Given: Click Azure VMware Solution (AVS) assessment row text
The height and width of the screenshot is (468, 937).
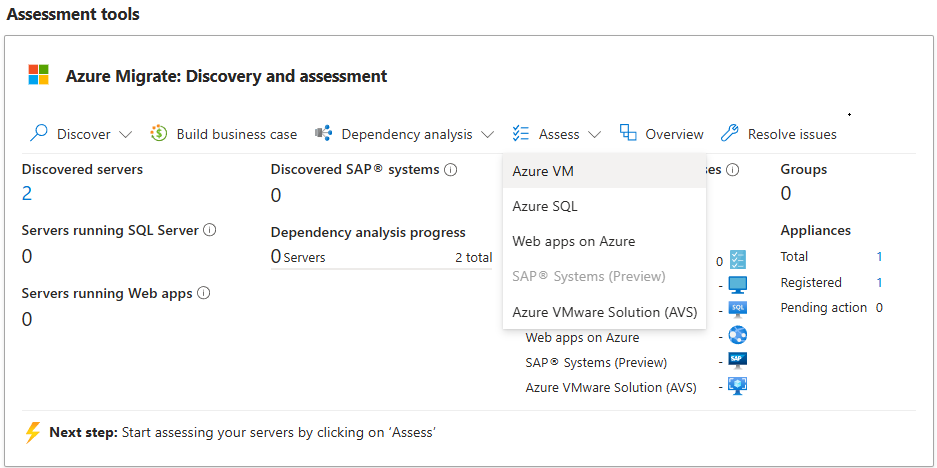Looking at the screenshot, I should [x=611, y=387].
